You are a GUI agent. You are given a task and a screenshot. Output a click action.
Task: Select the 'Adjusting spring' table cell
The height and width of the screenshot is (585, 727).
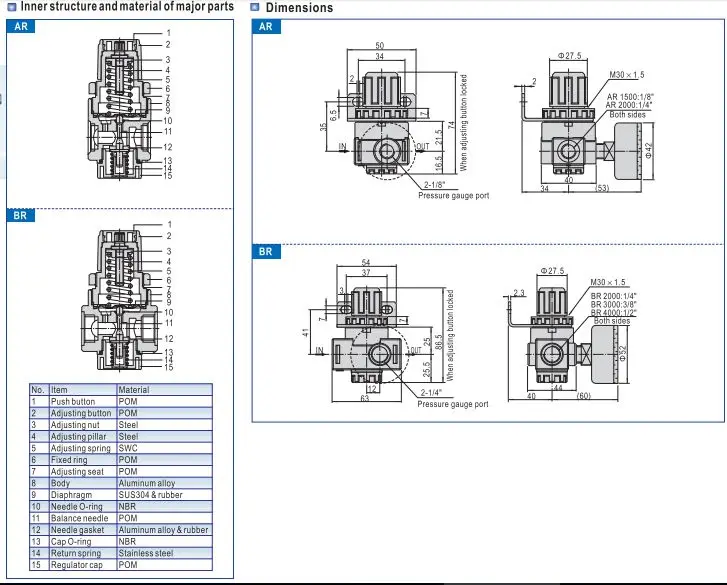coord(83,448)
